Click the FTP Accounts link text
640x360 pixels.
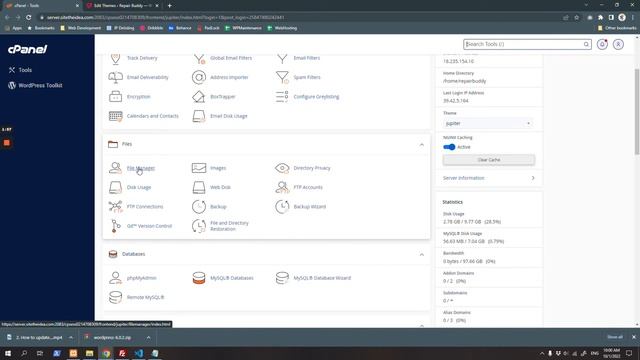click(308, 187)
